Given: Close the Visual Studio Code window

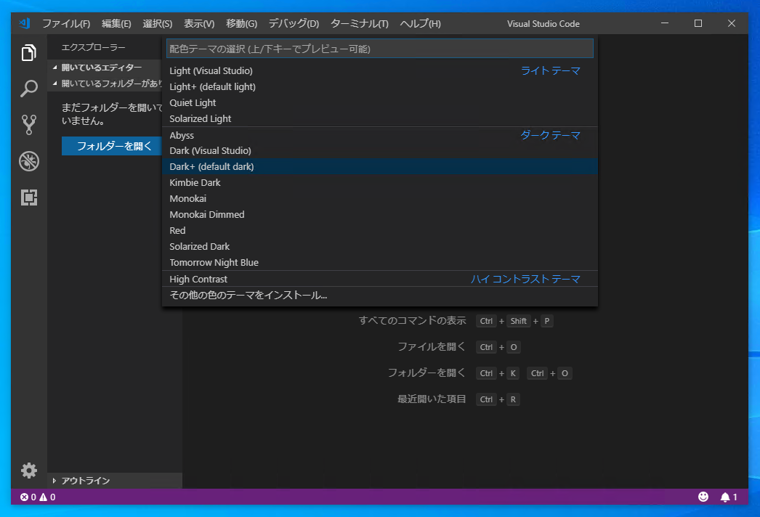Looking at the screenshot, I should click(x=731, y=23).
